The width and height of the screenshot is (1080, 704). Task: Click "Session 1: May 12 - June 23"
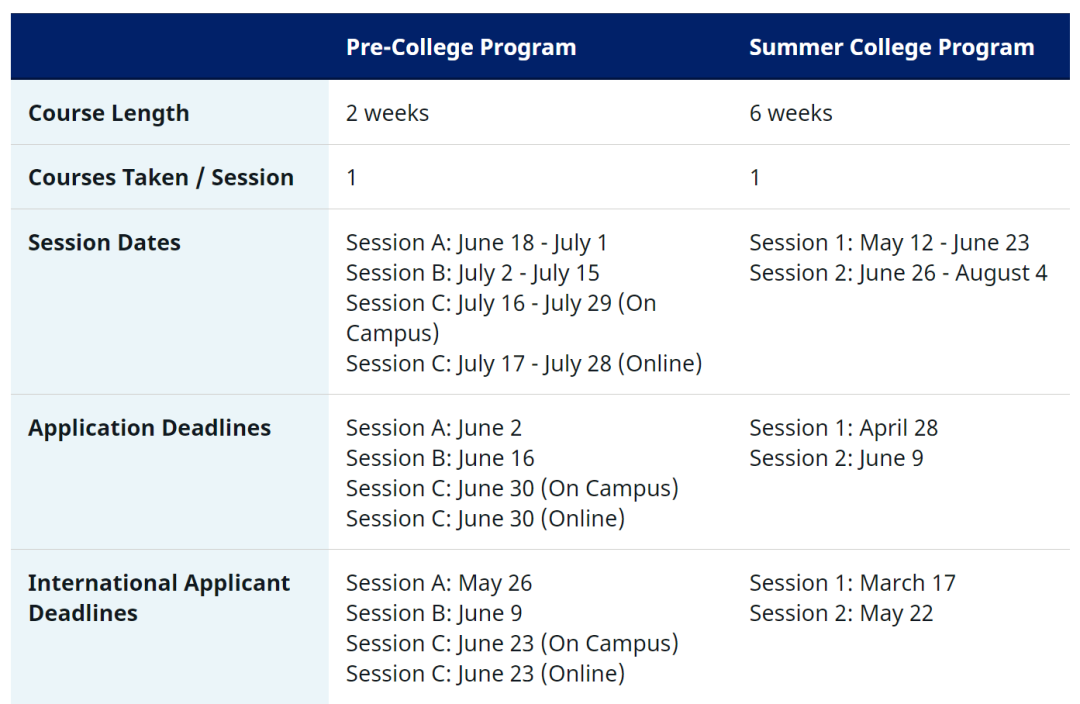tap(889, 242)
